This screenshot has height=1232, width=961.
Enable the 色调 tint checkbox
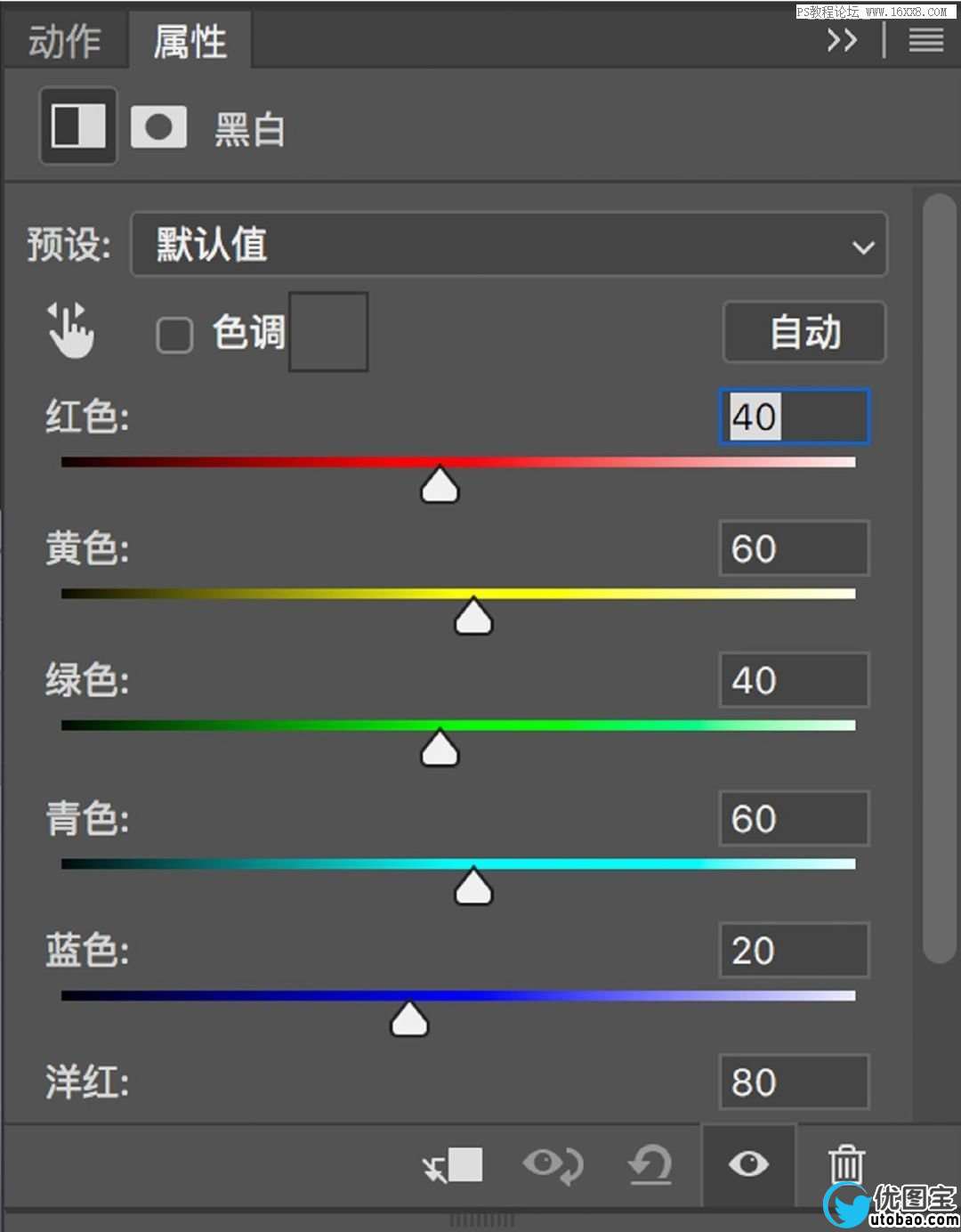click(174, 336)
